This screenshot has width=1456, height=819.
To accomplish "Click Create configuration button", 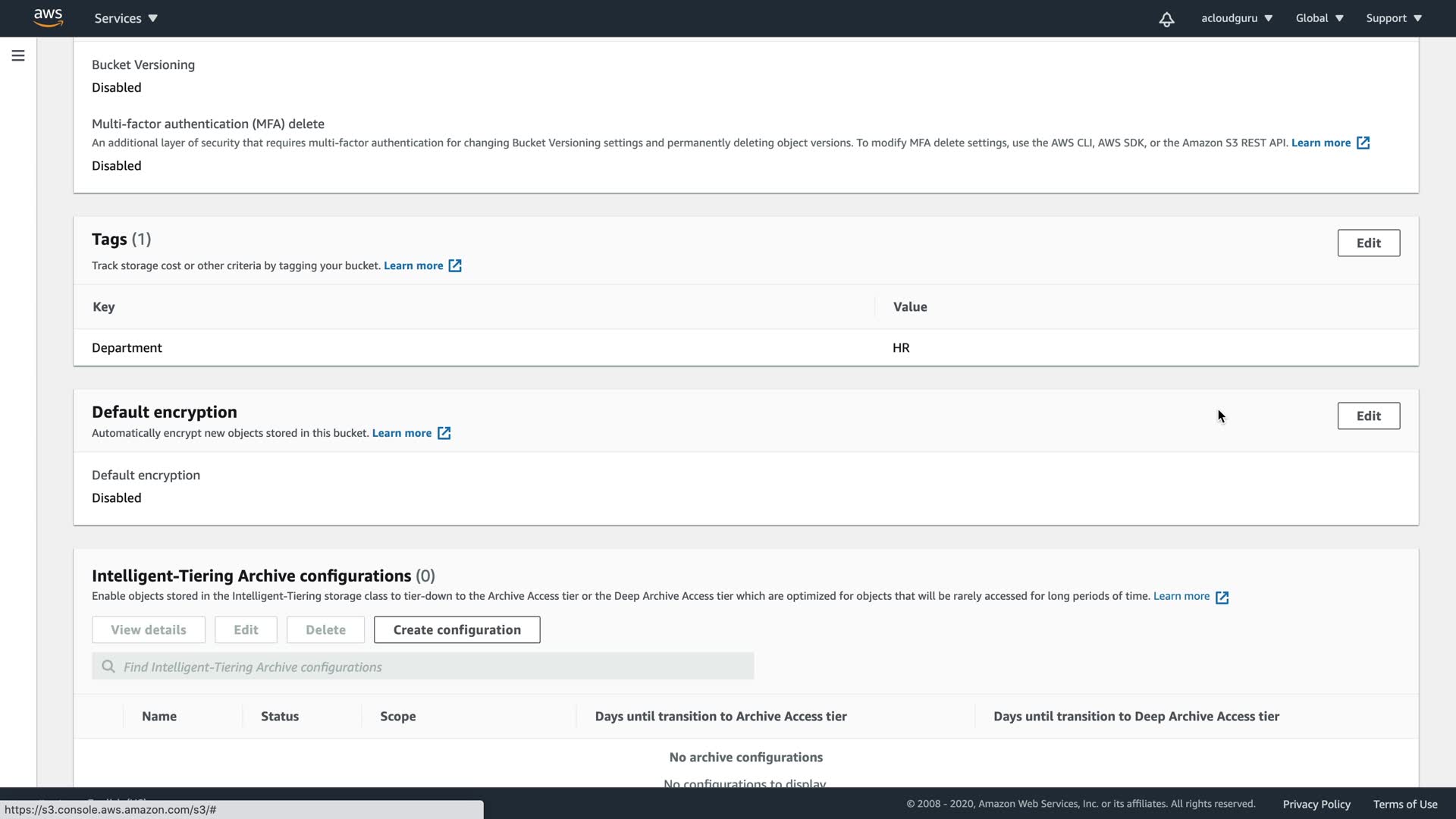I will click(457, 629).
